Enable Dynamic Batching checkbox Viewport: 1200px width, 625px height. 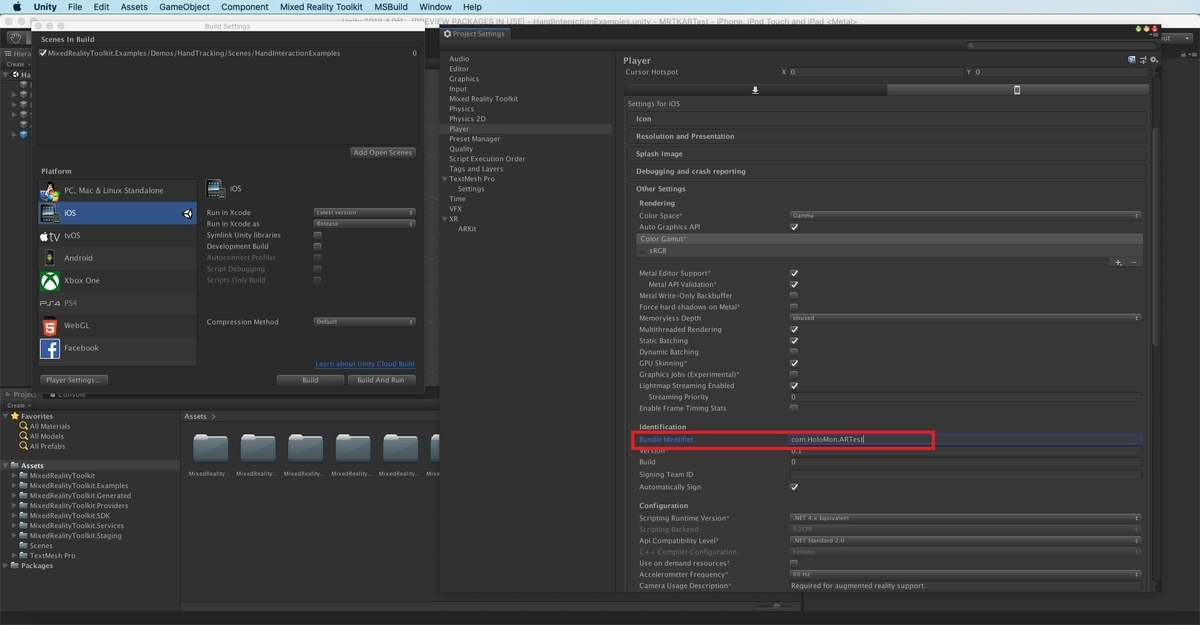point(794,352)
